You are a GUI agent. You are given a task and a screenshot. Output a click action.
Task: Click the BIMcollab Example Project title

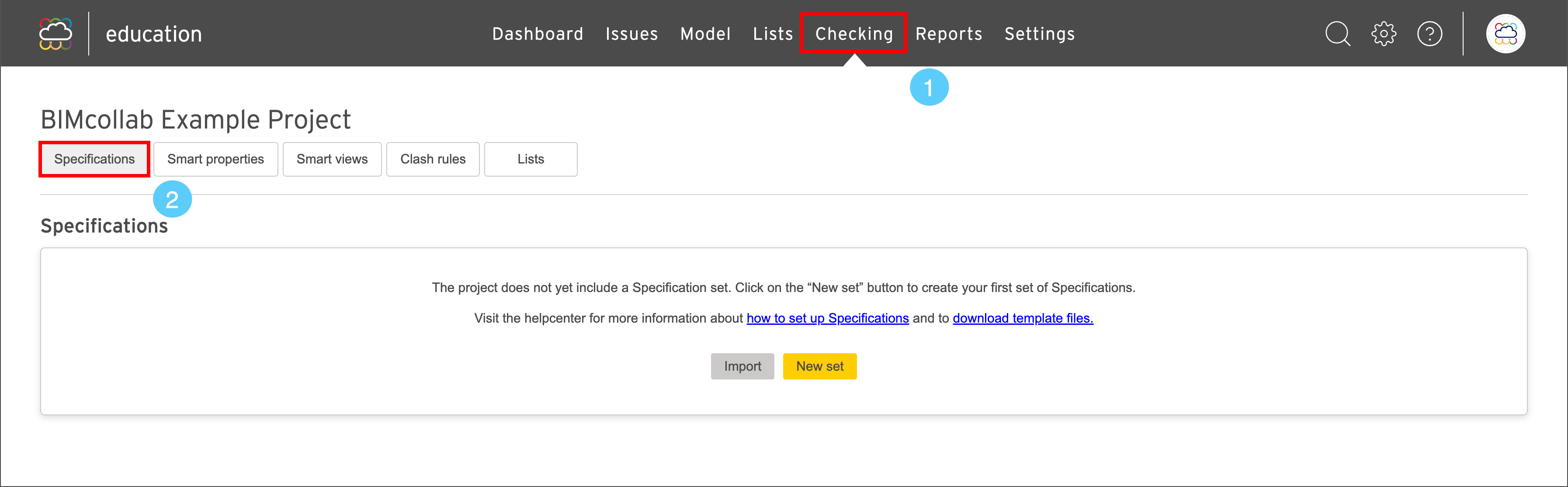pyautogui.click(x=195, y=119)
